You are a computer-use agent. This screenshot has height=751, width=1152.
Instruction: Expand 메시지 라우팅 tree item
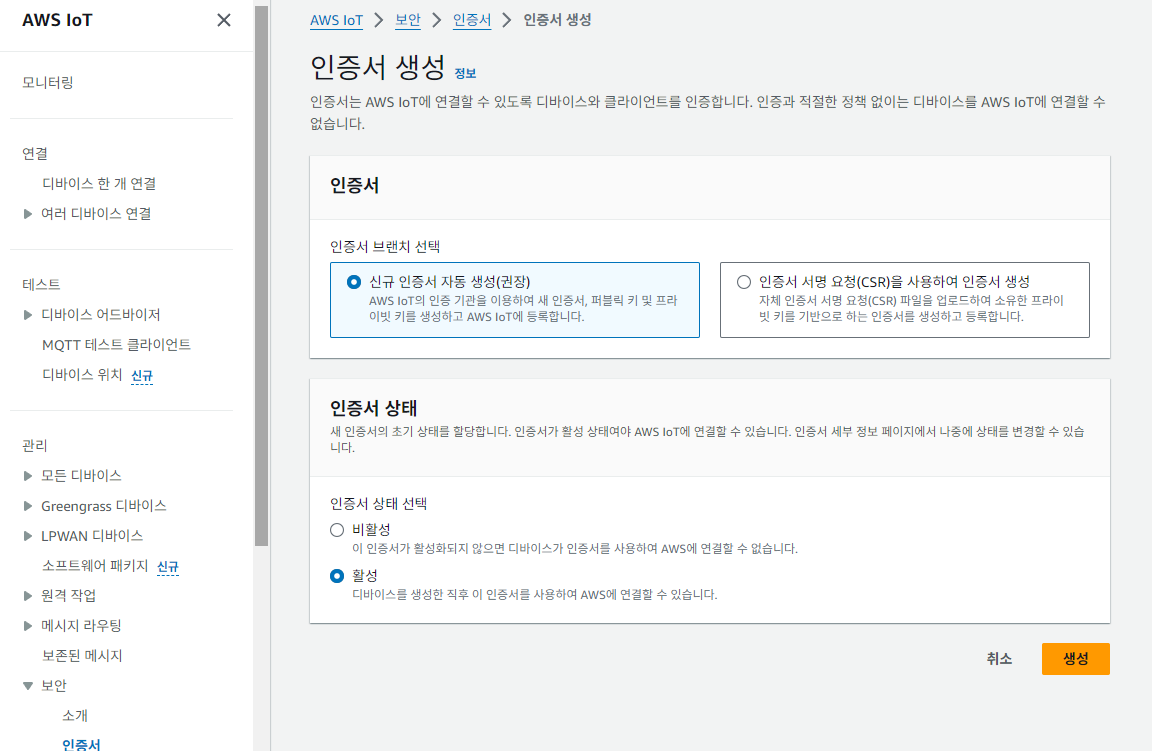tap(28, 626)
